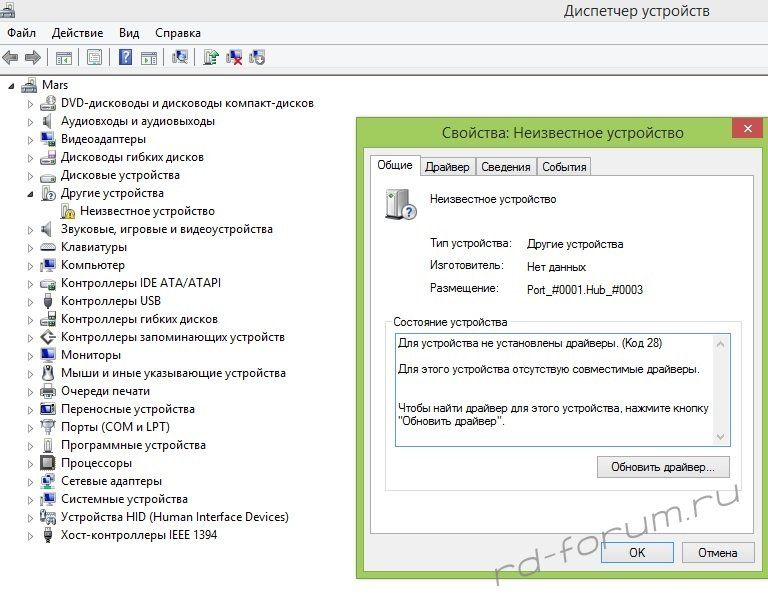Click Scan for hardware changes icon
The height and width of the screenshot is (614, 768).
[180, 57]
